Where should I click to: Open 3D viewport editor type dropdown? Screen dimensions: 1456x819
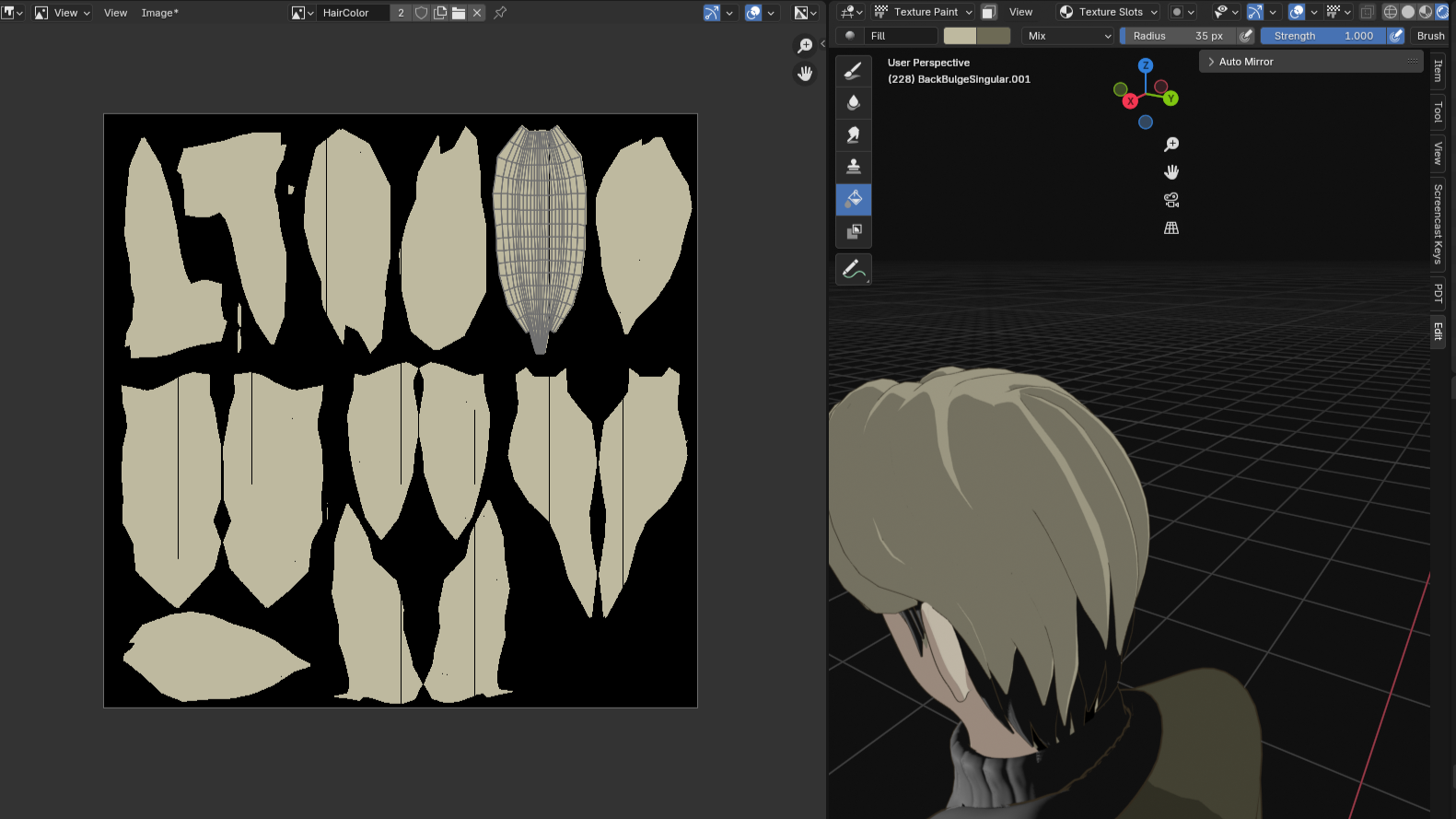coord(852,12)
